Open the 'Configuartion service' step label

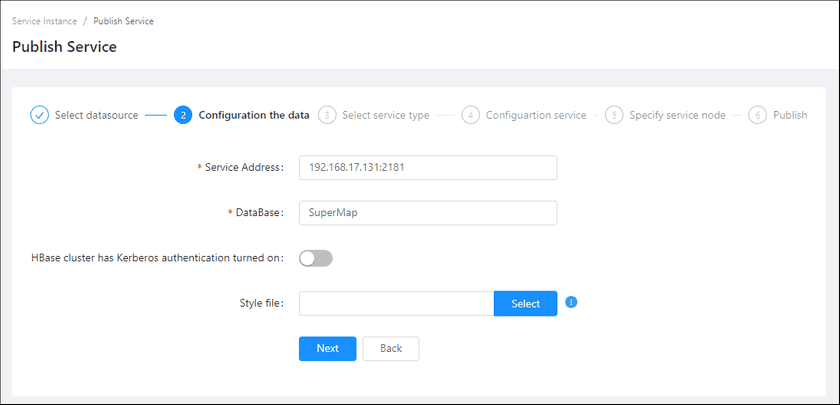point(536,115)
